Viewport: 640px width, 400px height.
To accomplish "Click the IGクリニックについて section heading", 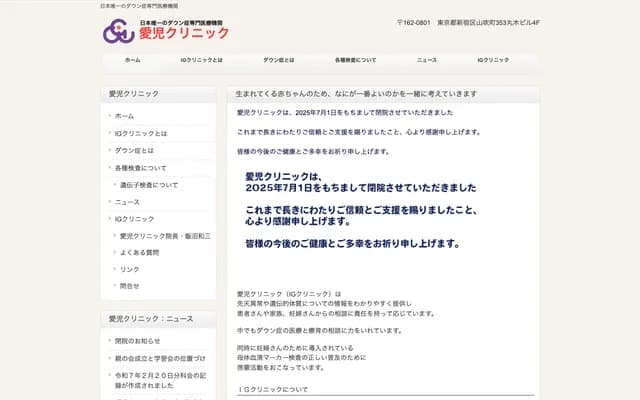I will [x=273, y=389].
